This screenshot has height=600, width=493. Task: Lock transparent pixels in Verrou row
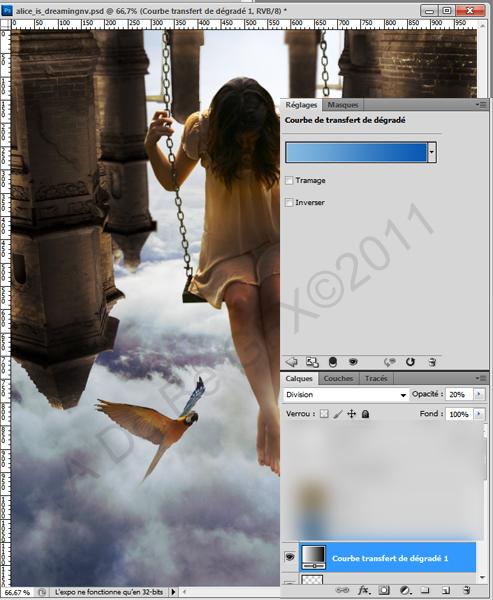(324, 414)
